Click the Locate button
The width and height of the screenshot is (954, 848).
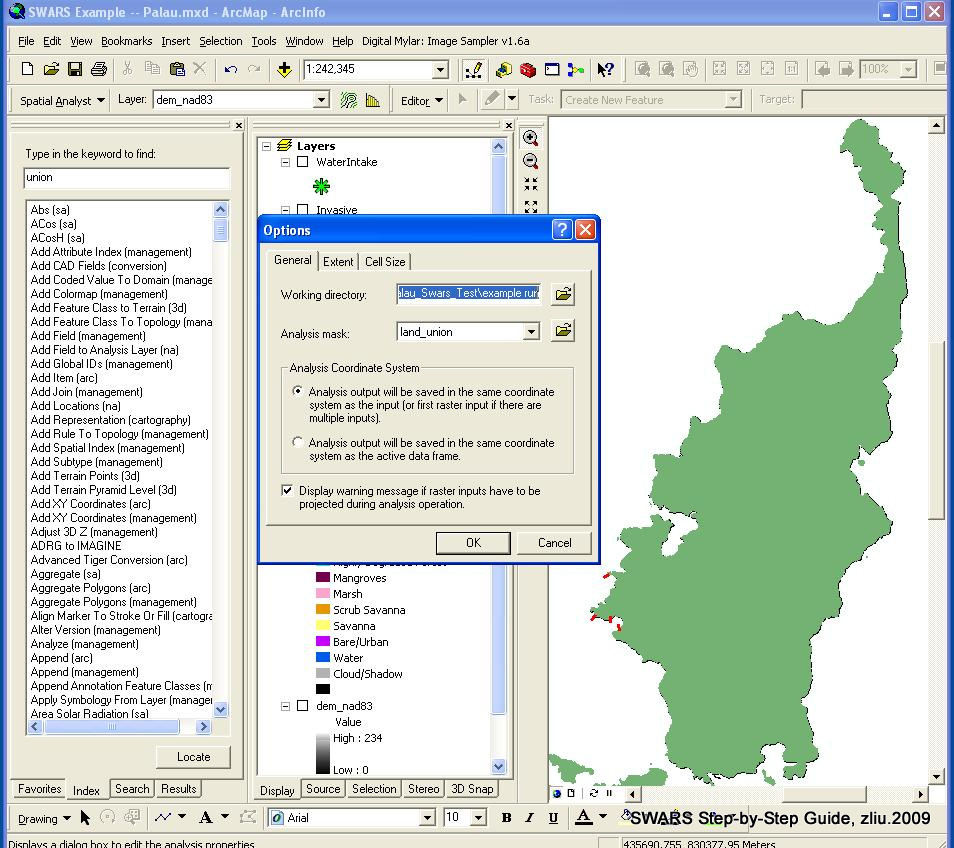193,757
